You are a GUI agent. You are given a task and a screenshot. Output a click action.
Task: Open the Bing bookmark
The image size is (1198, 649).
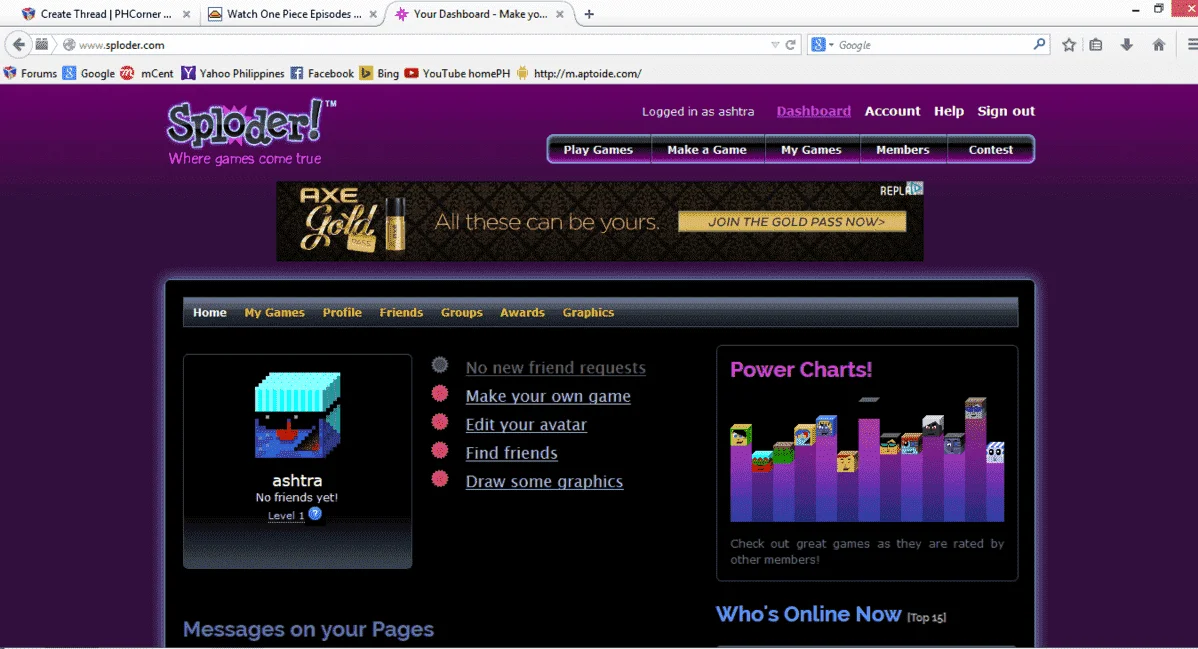click(379, 73)
